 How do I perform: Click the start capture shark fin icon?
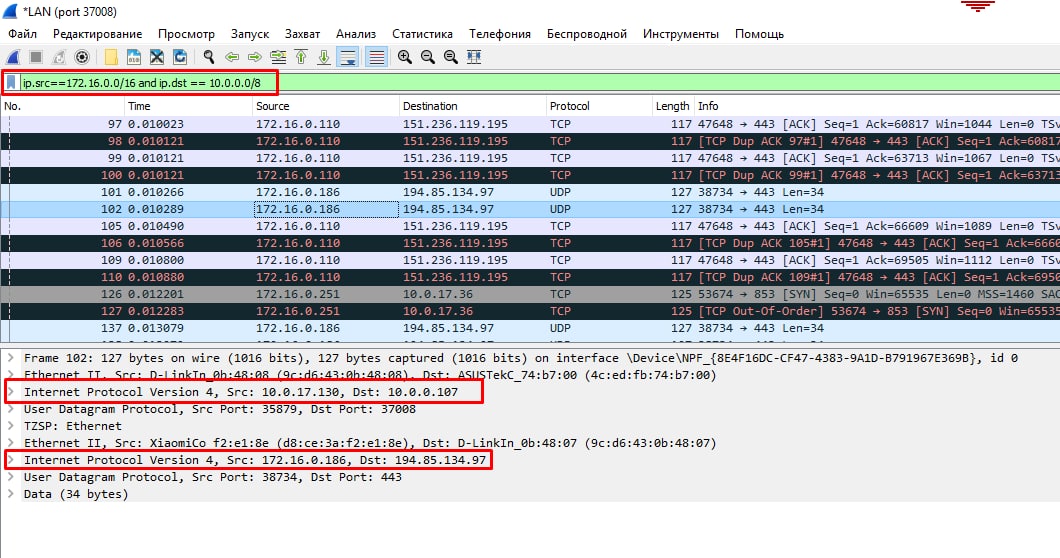(13, 57)
